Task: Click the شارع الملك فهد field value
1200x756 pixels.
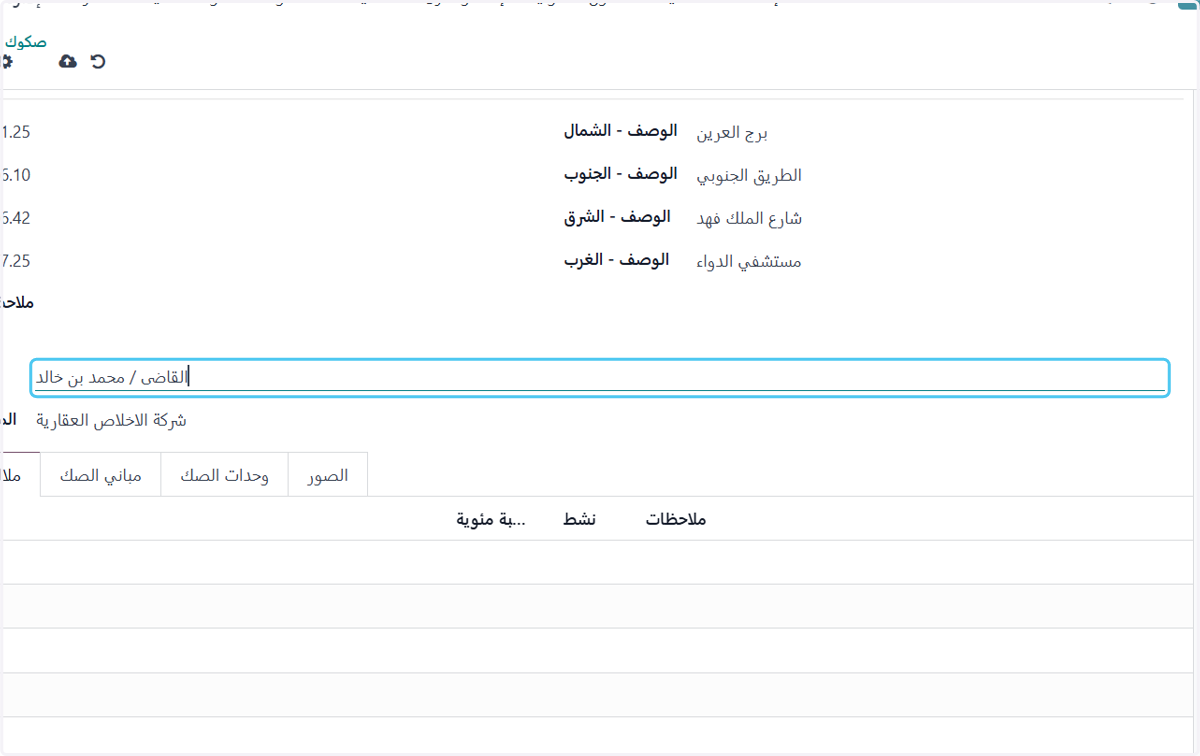Action: tap(749, 219)
